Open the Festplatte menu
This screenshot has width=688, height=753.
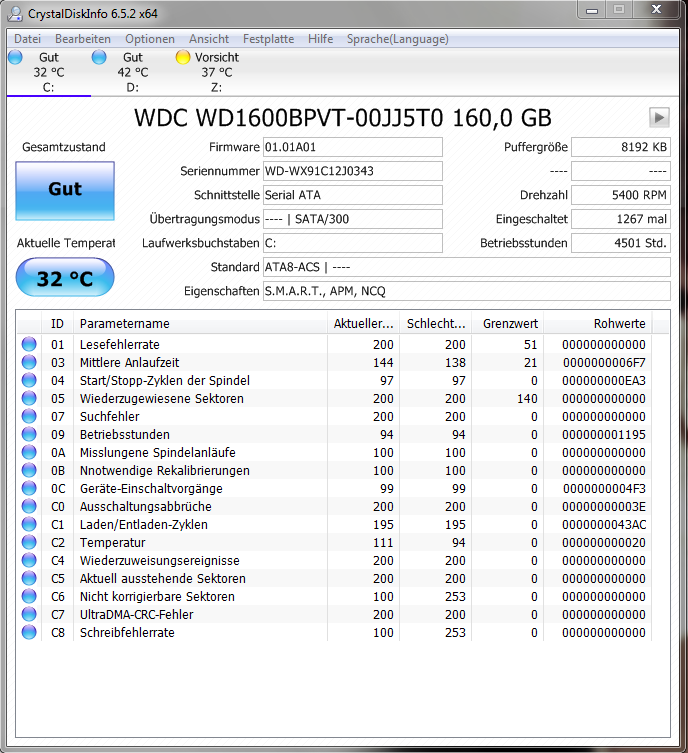tap(268, 39)
